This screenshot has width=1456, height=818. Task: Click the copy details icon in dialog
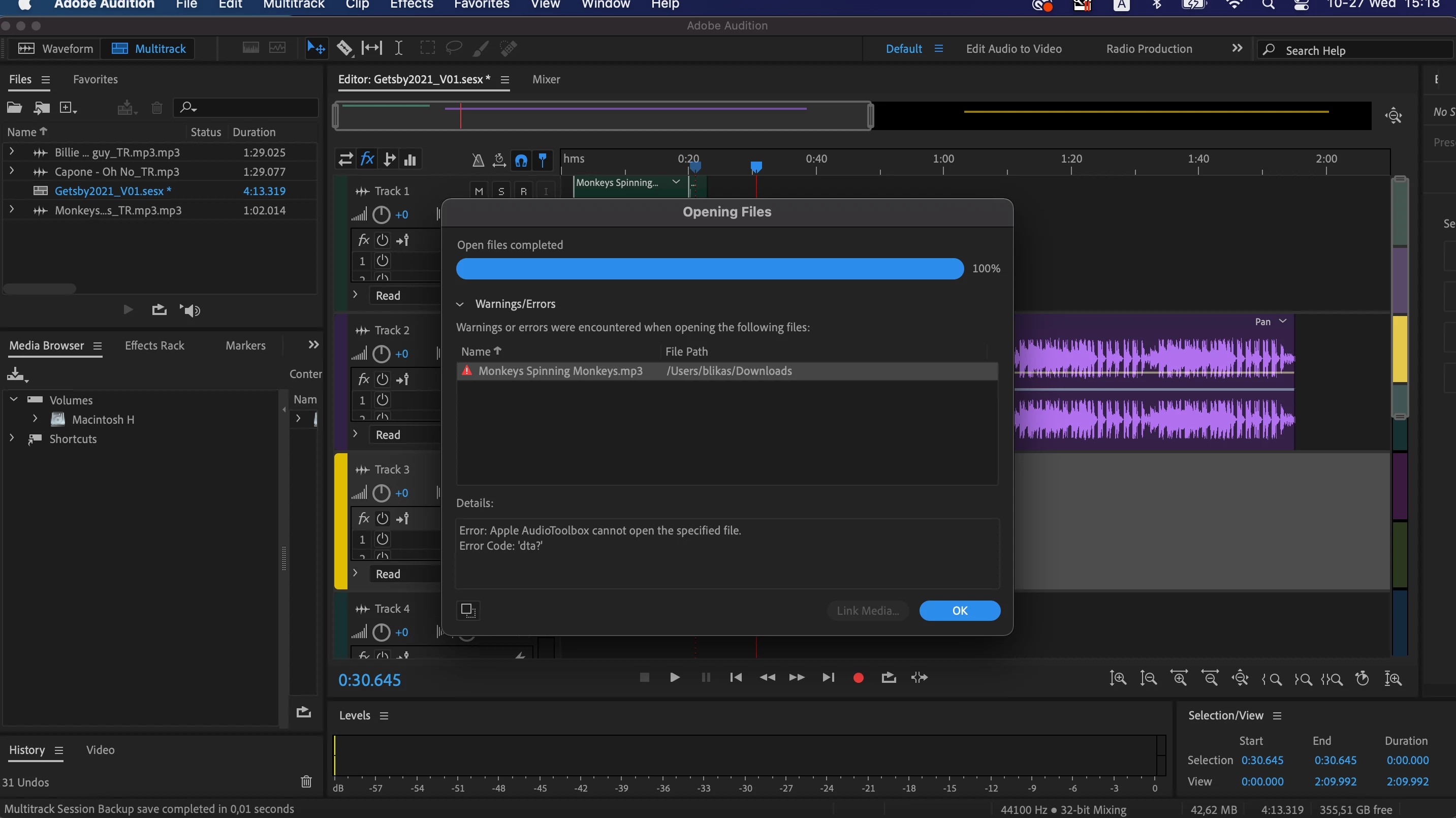click(x=468, y=610)
